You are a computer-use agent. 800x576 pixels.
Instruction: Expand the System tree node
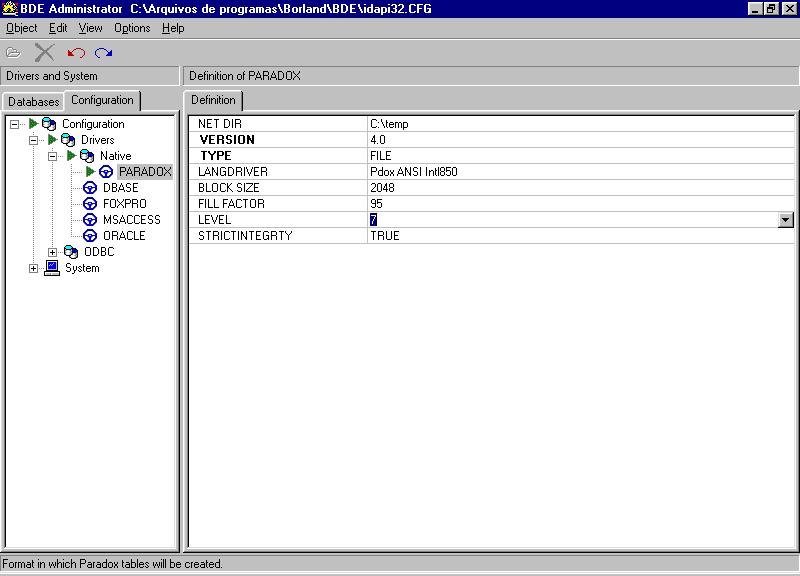pyautogui.click(x=33, y=268)
